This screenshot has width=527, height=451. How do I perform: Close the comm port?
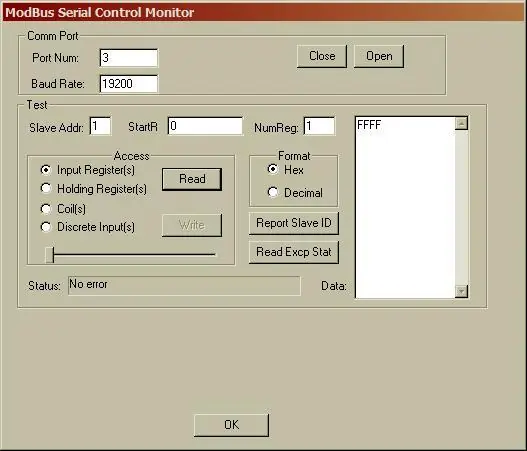pyautogui.click(x=322, y=56)
